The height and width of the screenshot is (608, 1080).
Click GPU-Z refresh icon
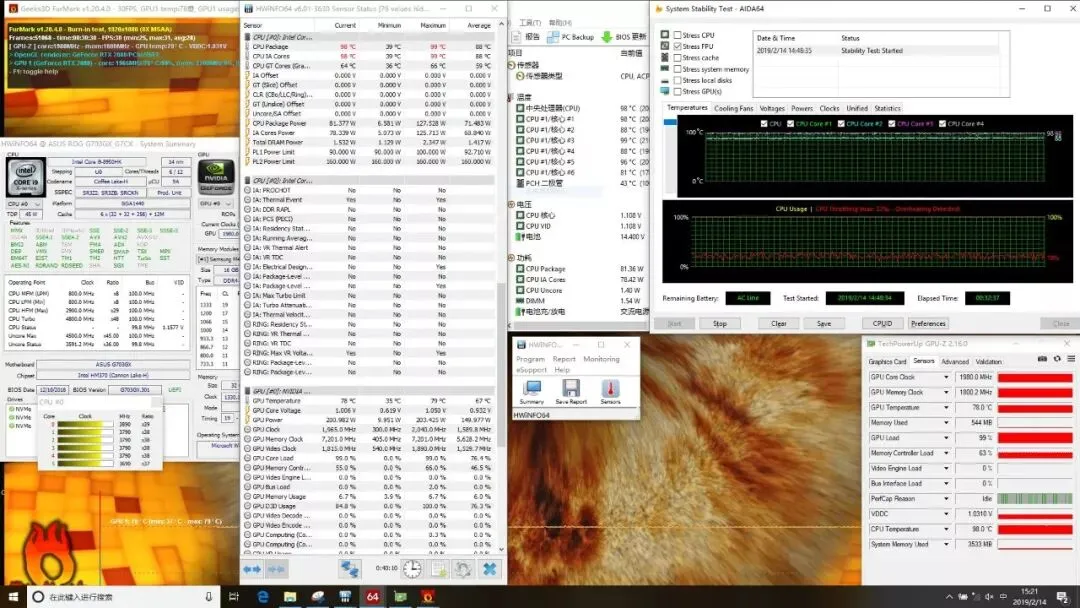pos(1057,359)
